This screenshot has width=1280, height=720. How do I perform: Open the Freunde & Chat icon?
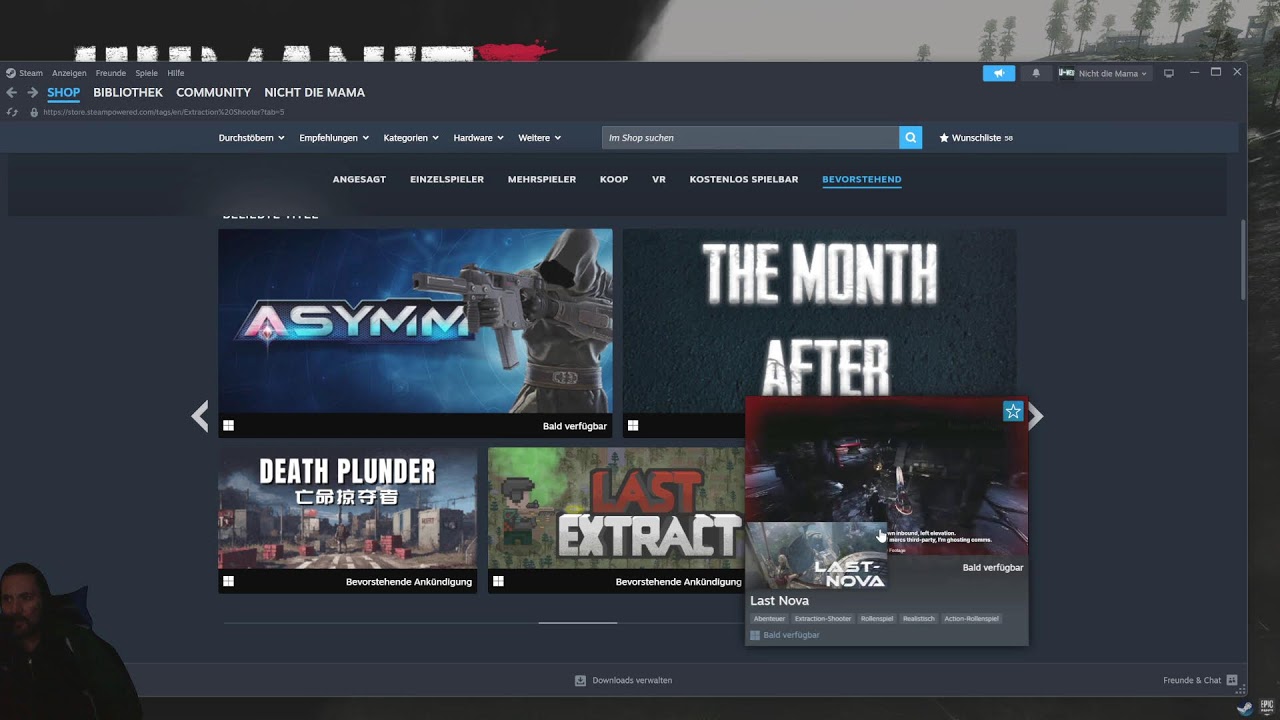(x=1232, y=680)
